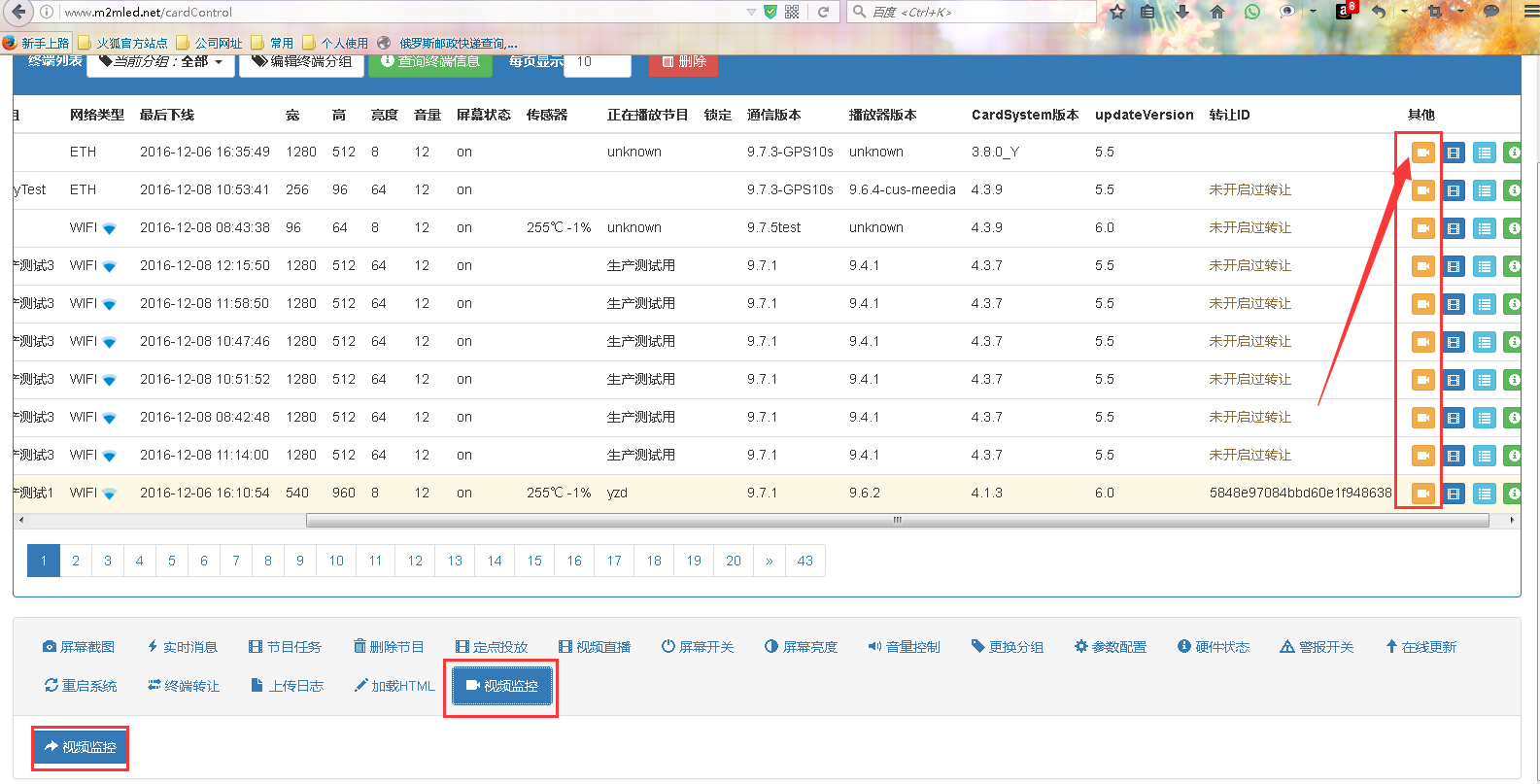Click the QR code icon in address bar

point(792,12)
